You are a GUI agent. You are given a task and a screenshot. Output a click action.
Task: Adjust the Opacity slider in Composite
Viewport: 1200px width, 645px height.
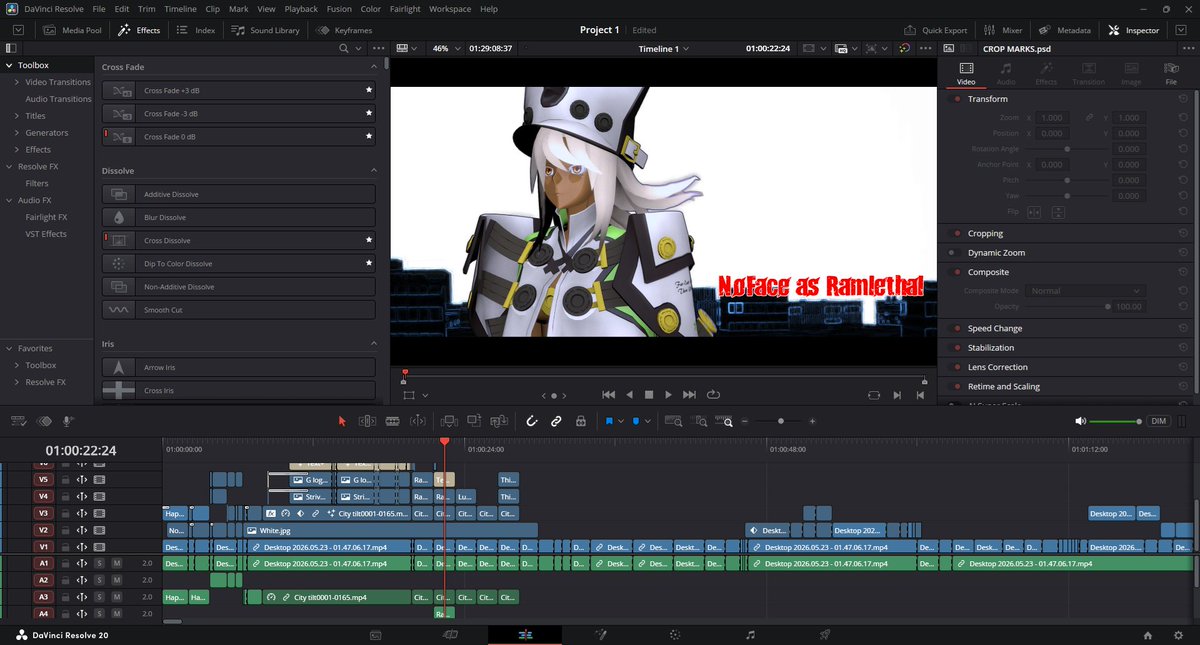pyautogui.click(x=1066, y=307)
